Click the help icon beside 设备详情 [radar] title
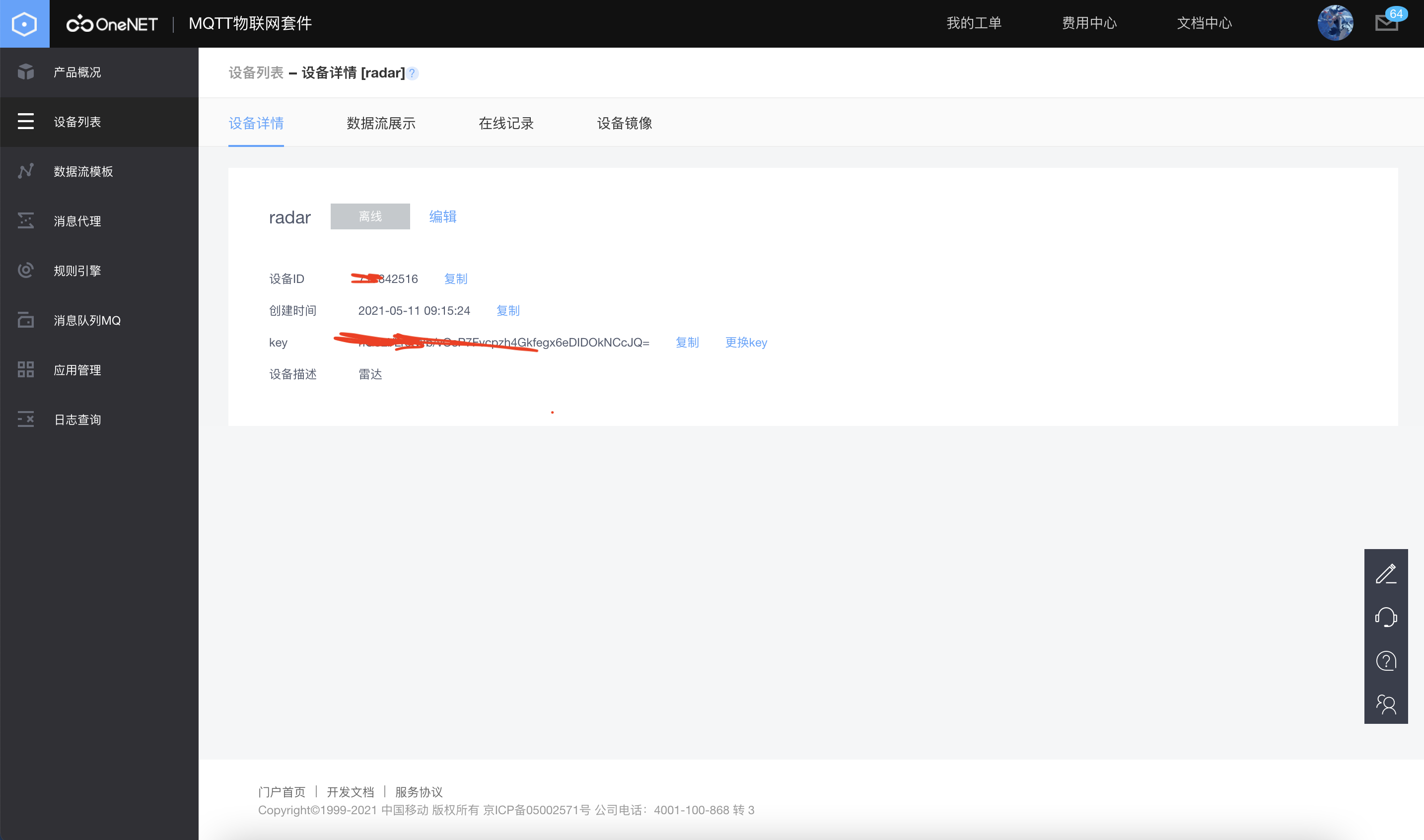 [413, 73]
